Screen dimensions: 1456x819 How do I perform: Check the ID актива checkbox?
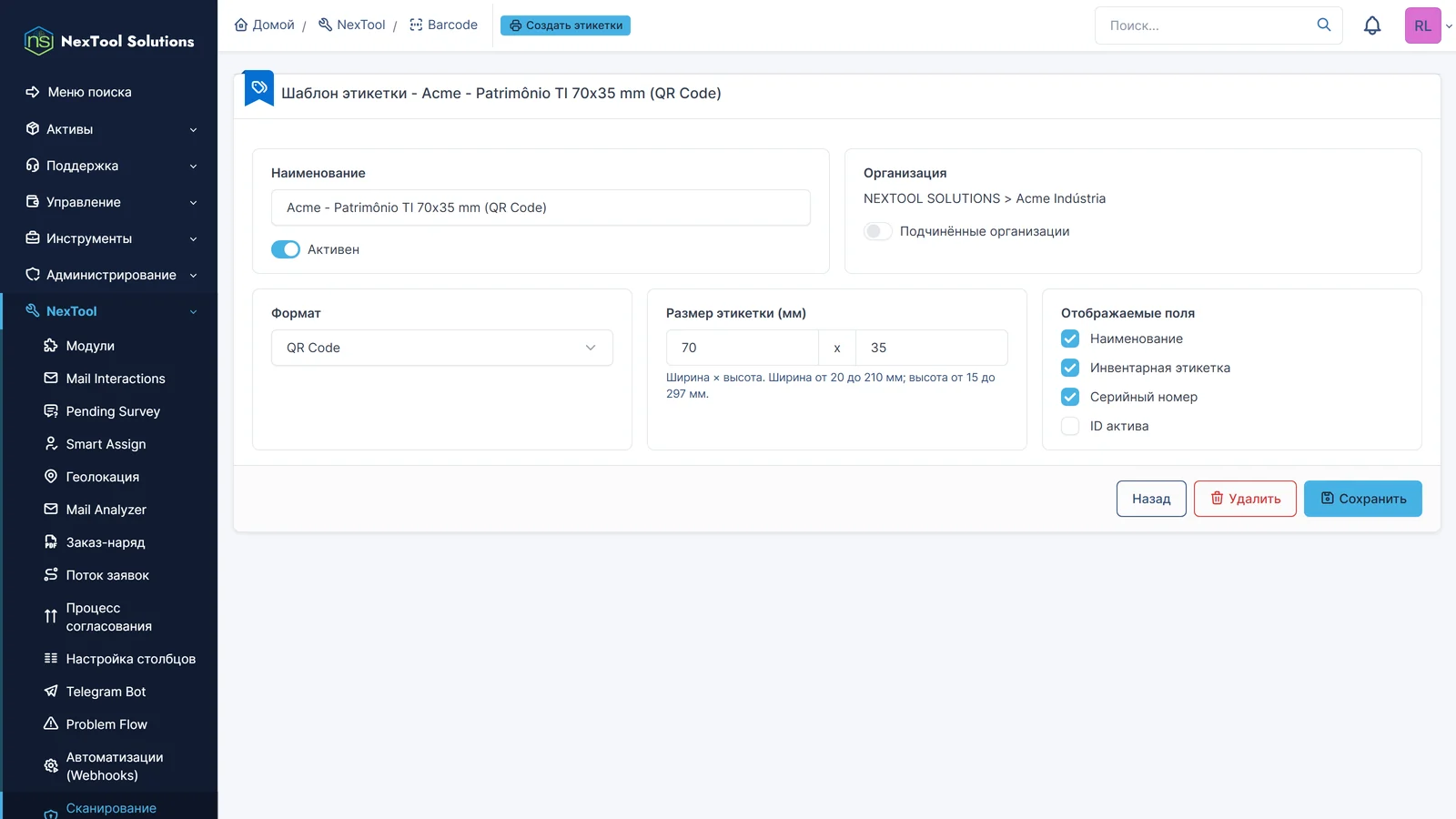click(1070, 426)
